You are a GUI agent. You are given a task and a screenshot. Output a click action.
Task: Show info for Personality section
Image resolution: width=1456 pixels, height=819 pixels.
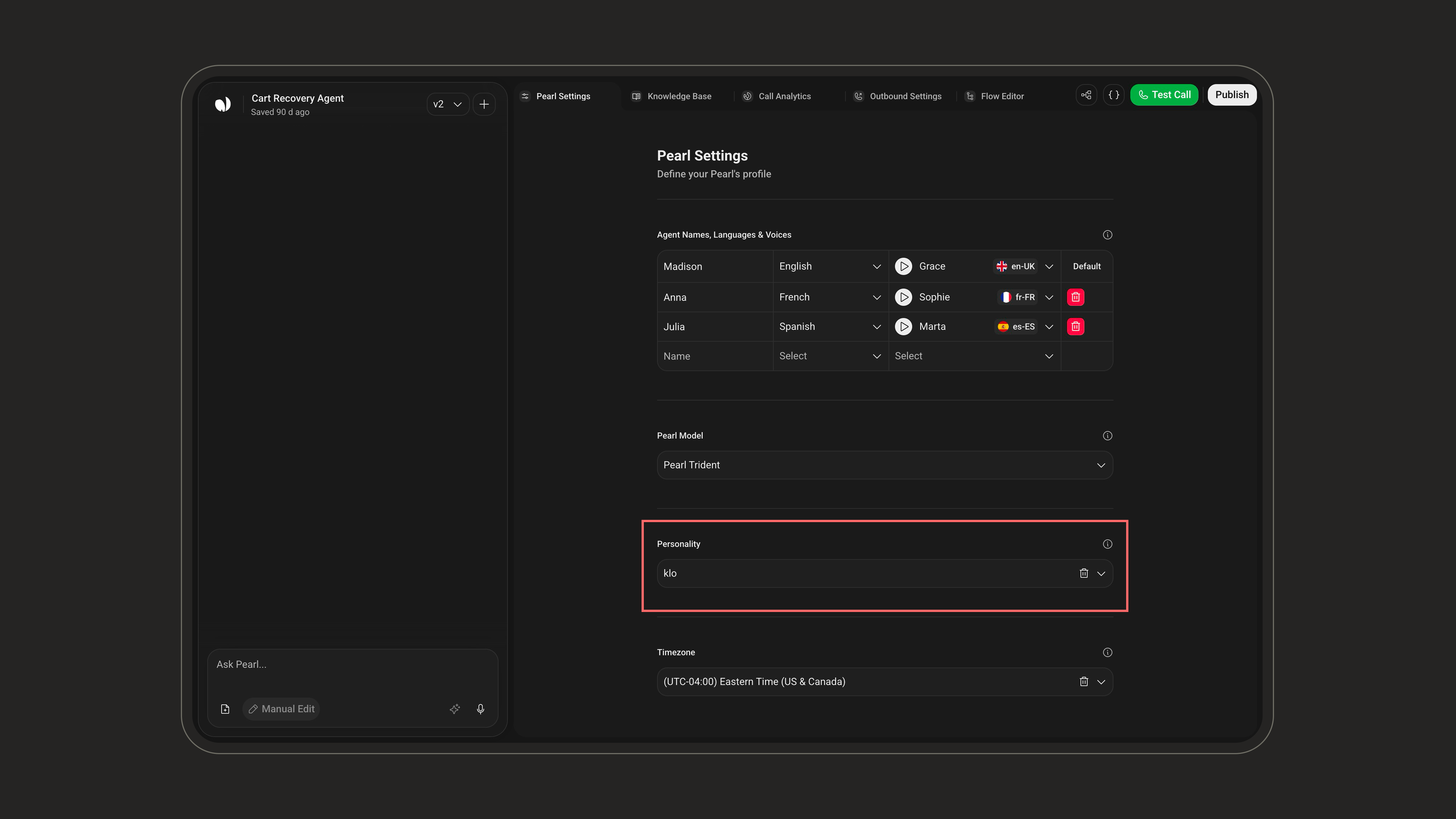[1107, 544]
